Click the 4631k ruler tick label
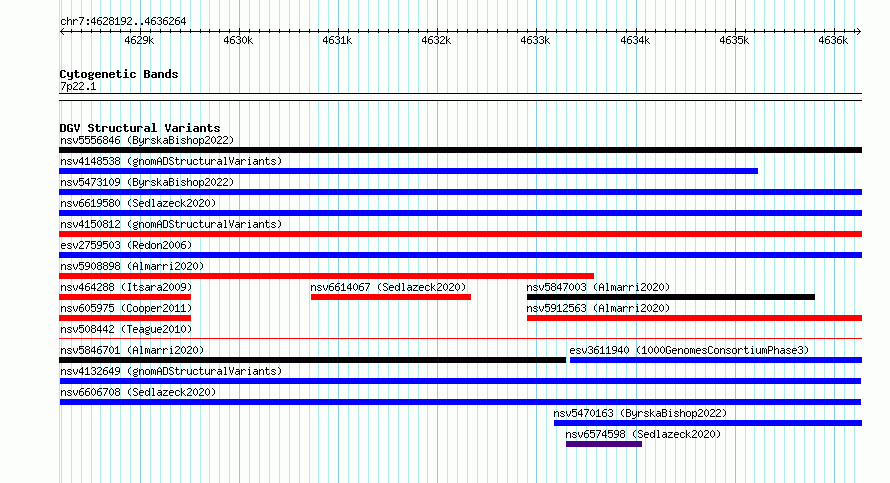 [x=337, y=40]
